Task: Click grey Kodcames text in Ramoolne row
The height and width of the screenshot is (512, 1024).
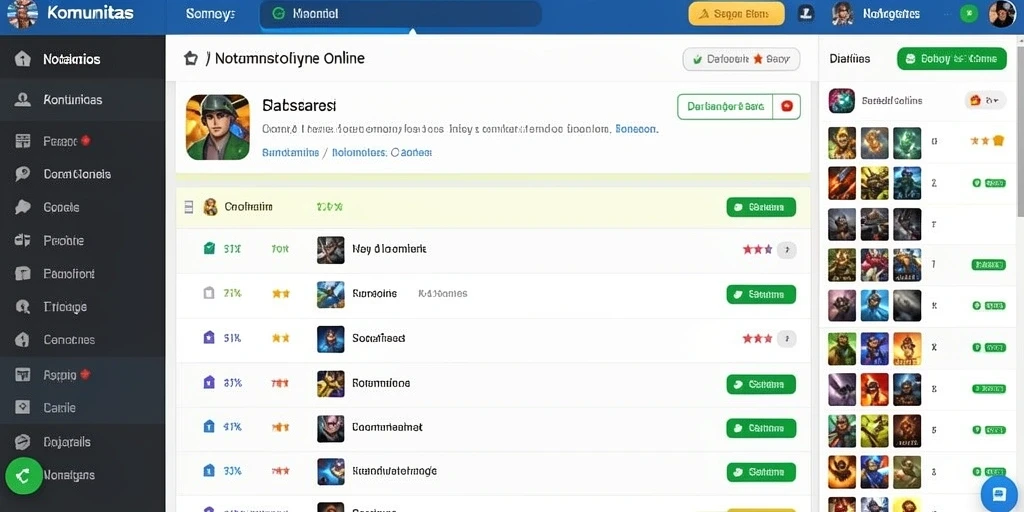Action: (x=443, y=294)
